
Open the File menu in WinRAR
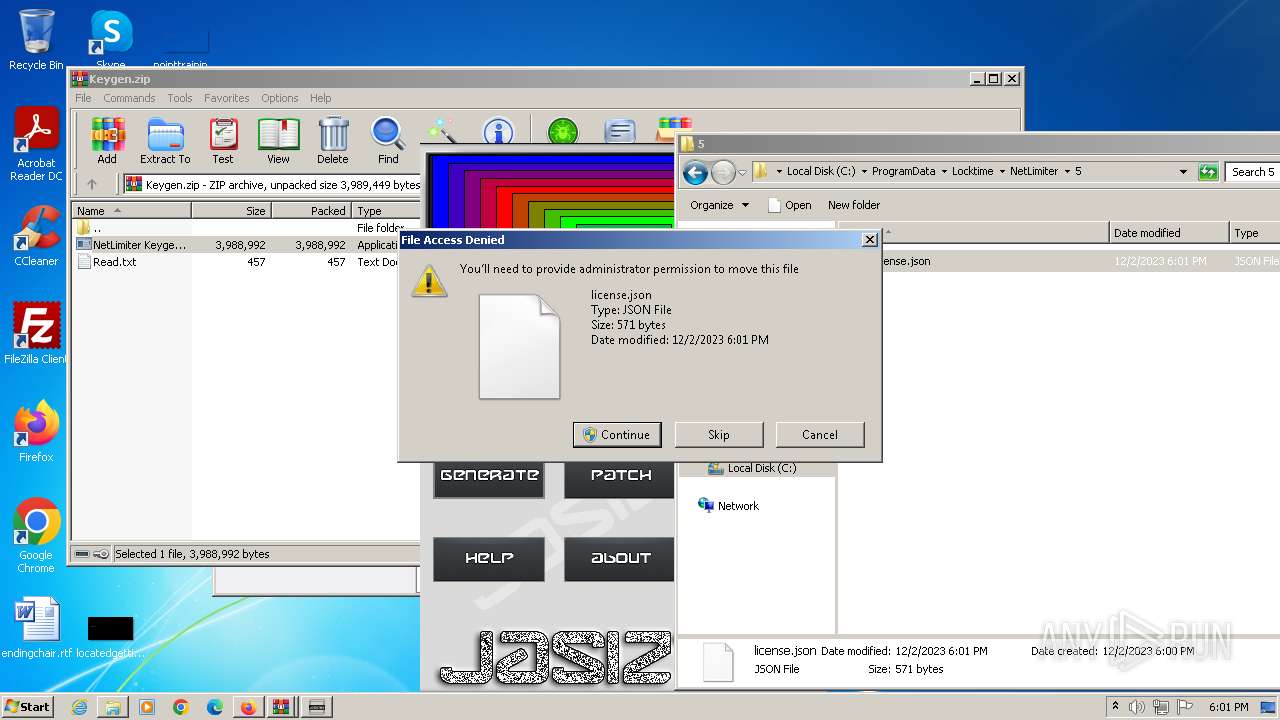coord(83,98)
